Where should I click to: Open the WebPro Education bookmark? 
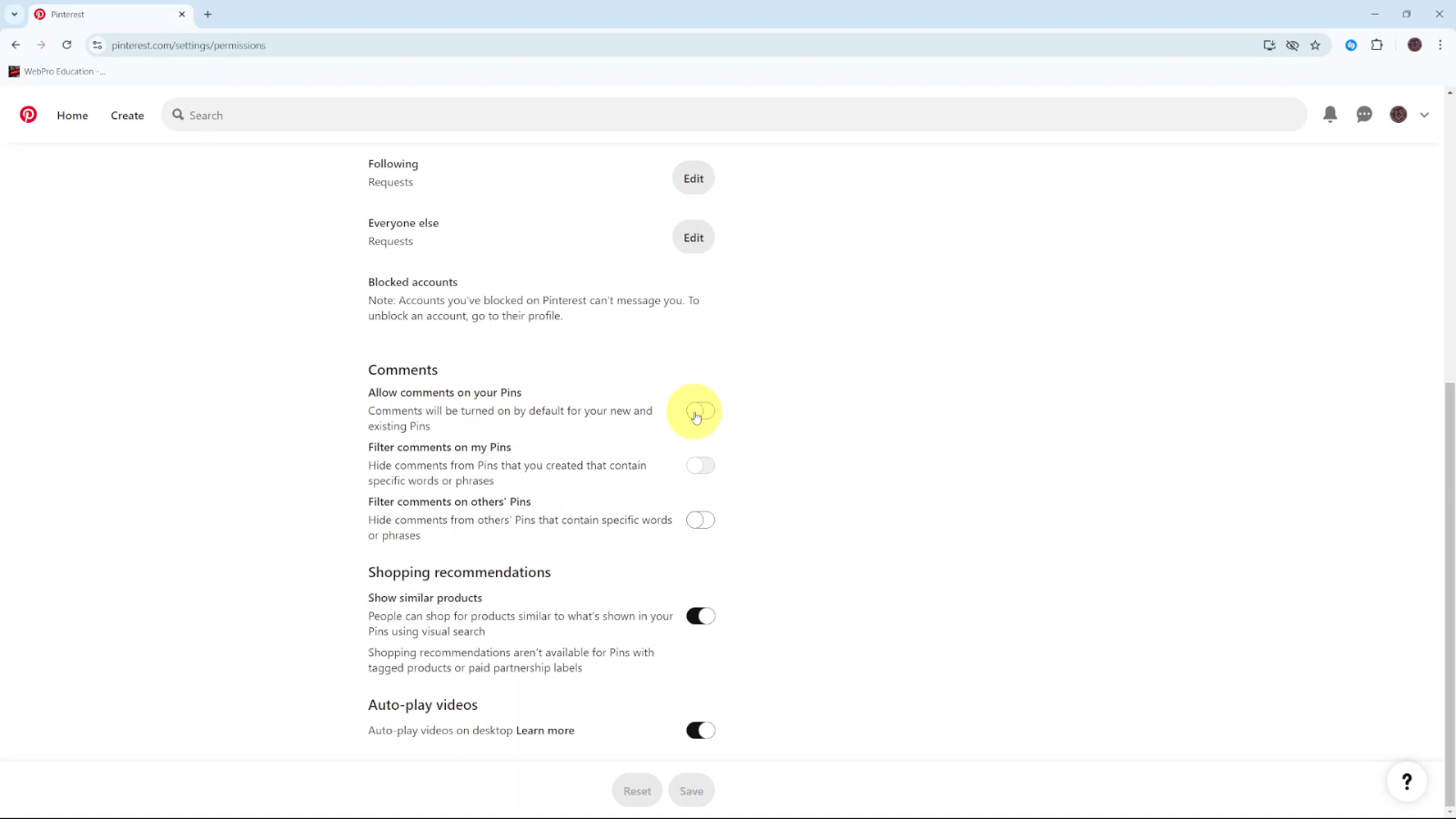(x=57, y=71)
